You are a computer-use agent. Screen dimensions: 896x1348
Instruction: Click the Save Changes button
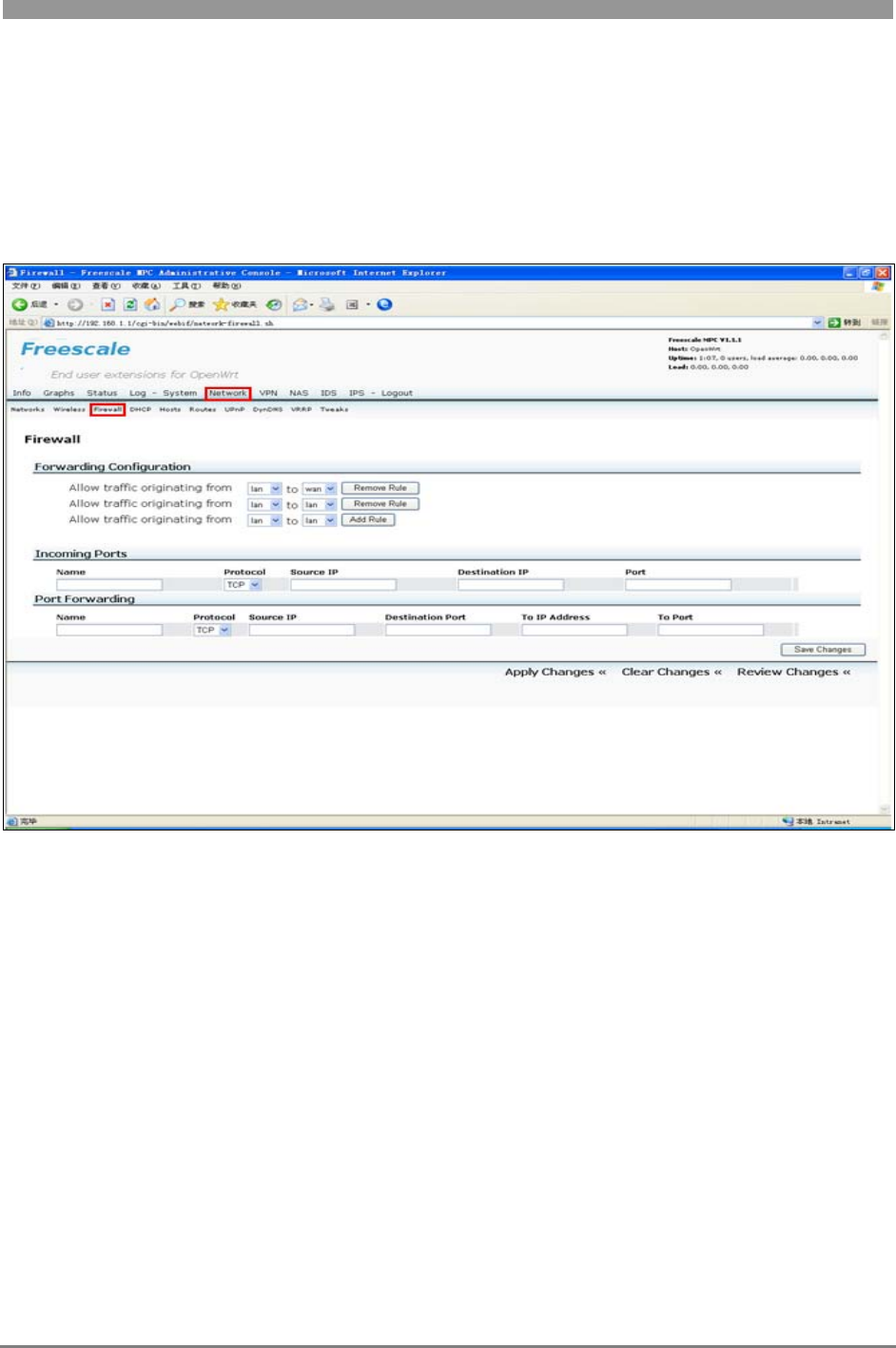823,650
